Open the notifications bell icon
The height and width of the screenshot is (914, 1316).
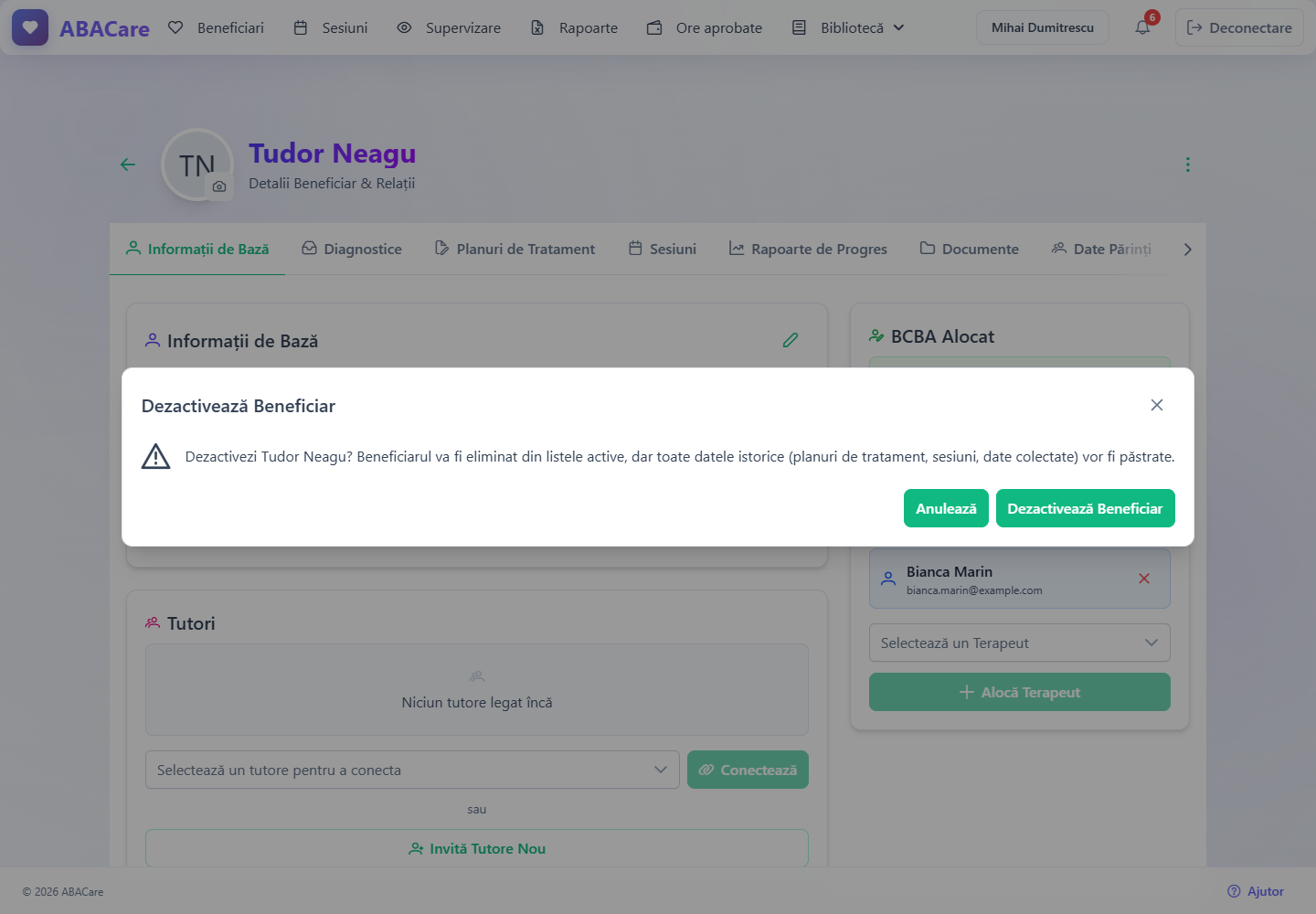click(x=1142, y=27)
